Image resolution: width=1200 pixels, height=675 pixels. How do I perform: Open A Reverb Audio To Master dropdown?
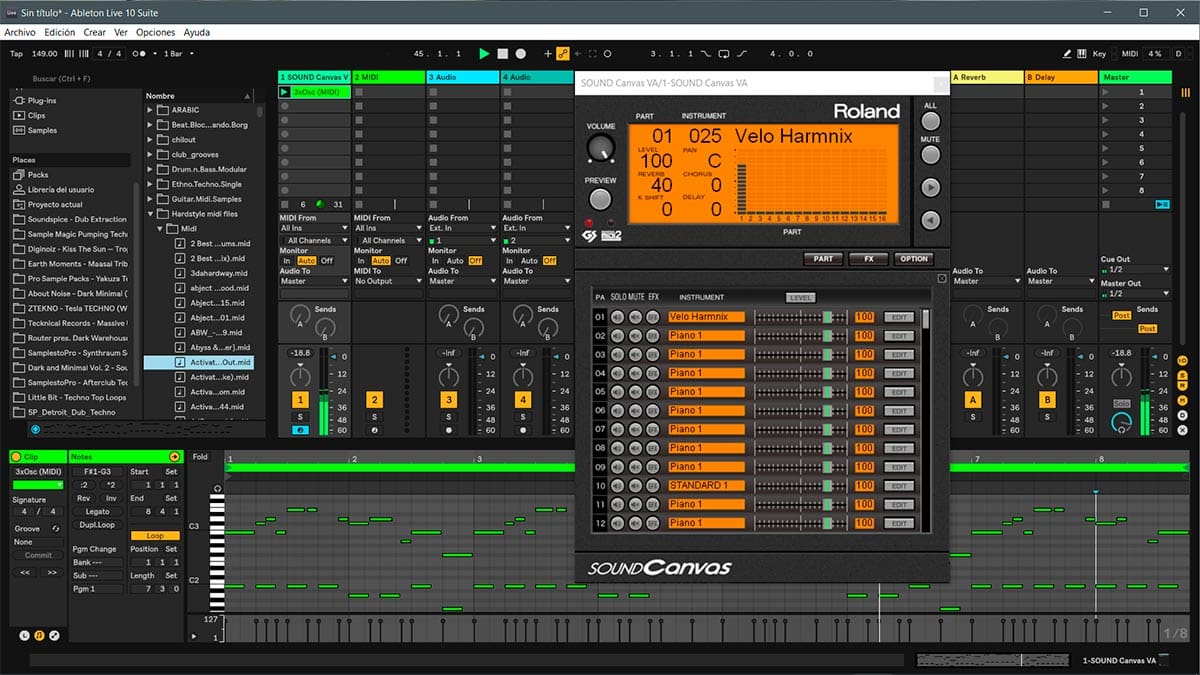[986, 281]
